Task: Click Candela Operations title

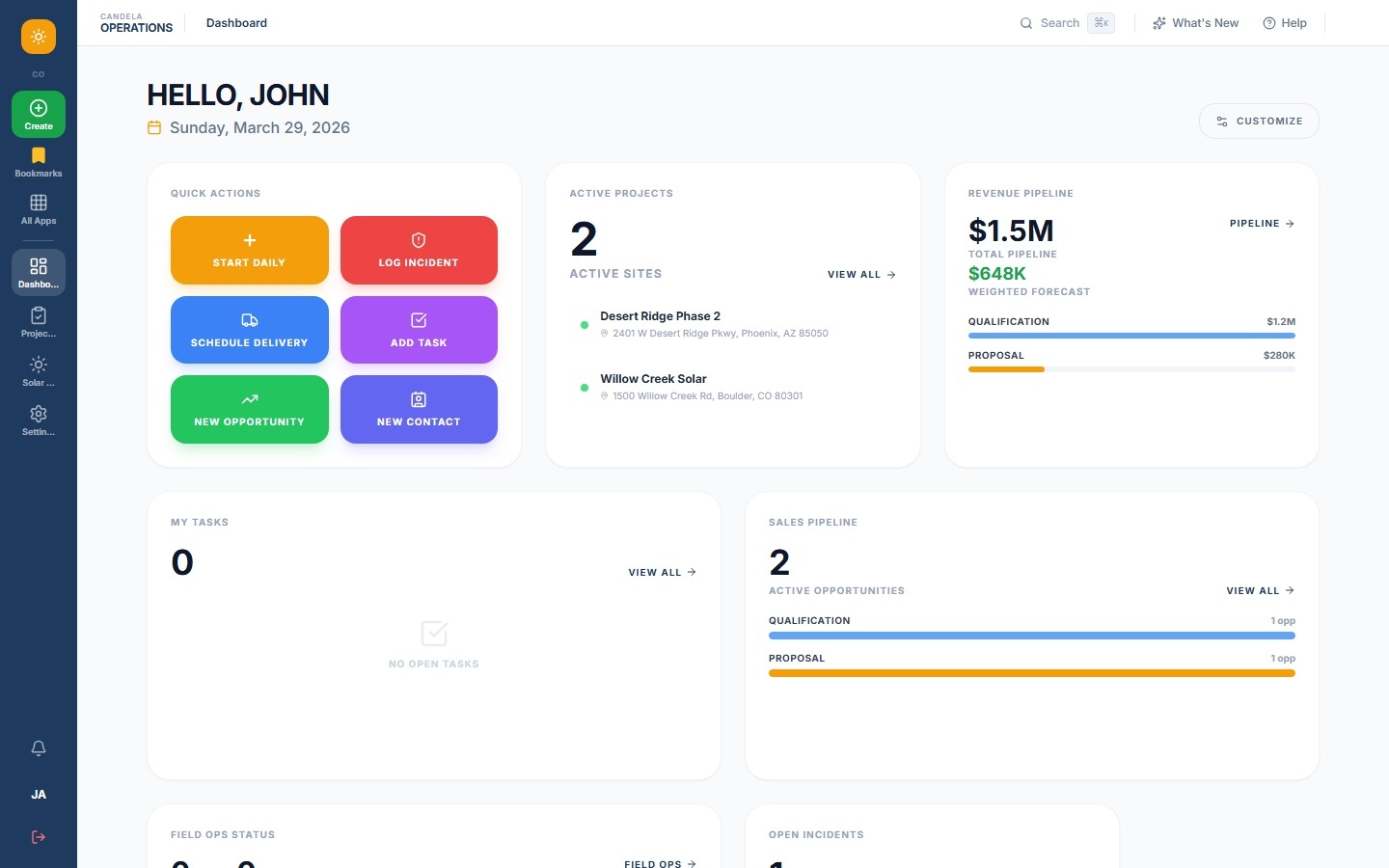Action: 136,23
